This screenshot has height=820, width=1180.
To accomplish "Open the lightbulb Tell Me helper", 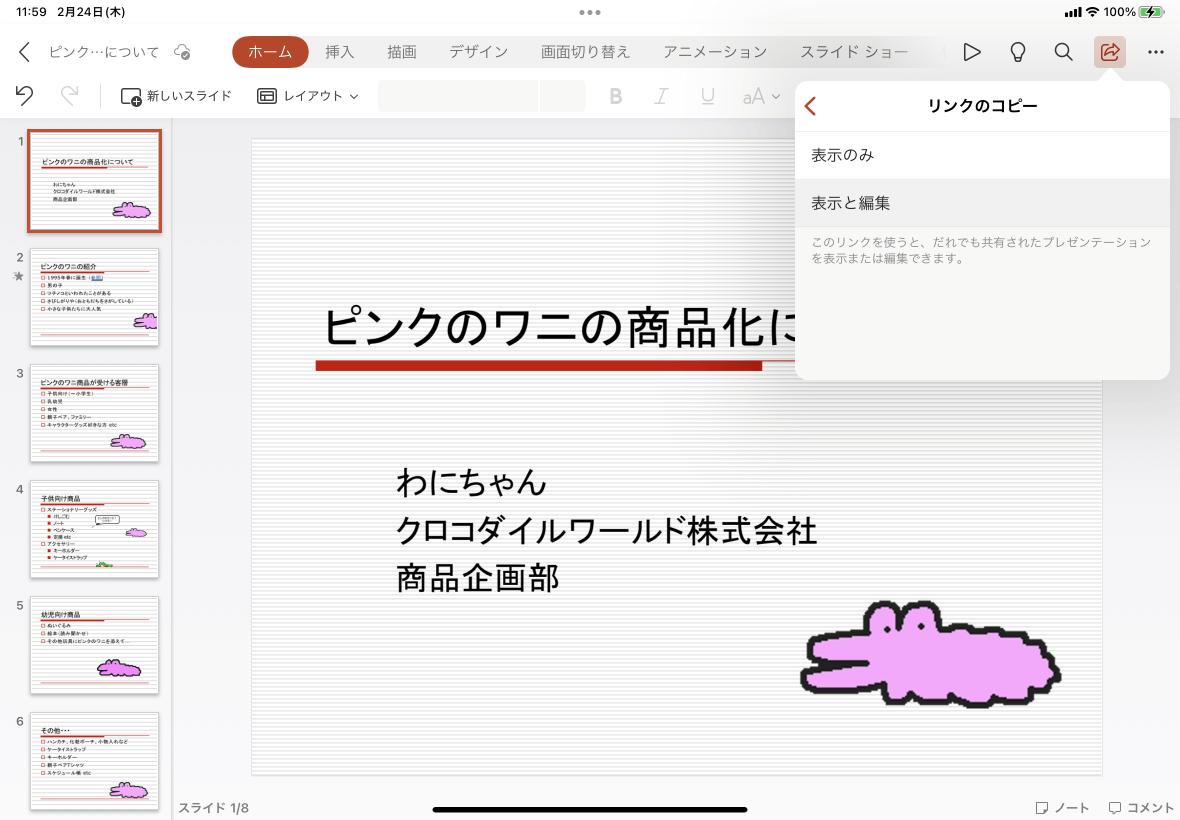I will 1017,52.
